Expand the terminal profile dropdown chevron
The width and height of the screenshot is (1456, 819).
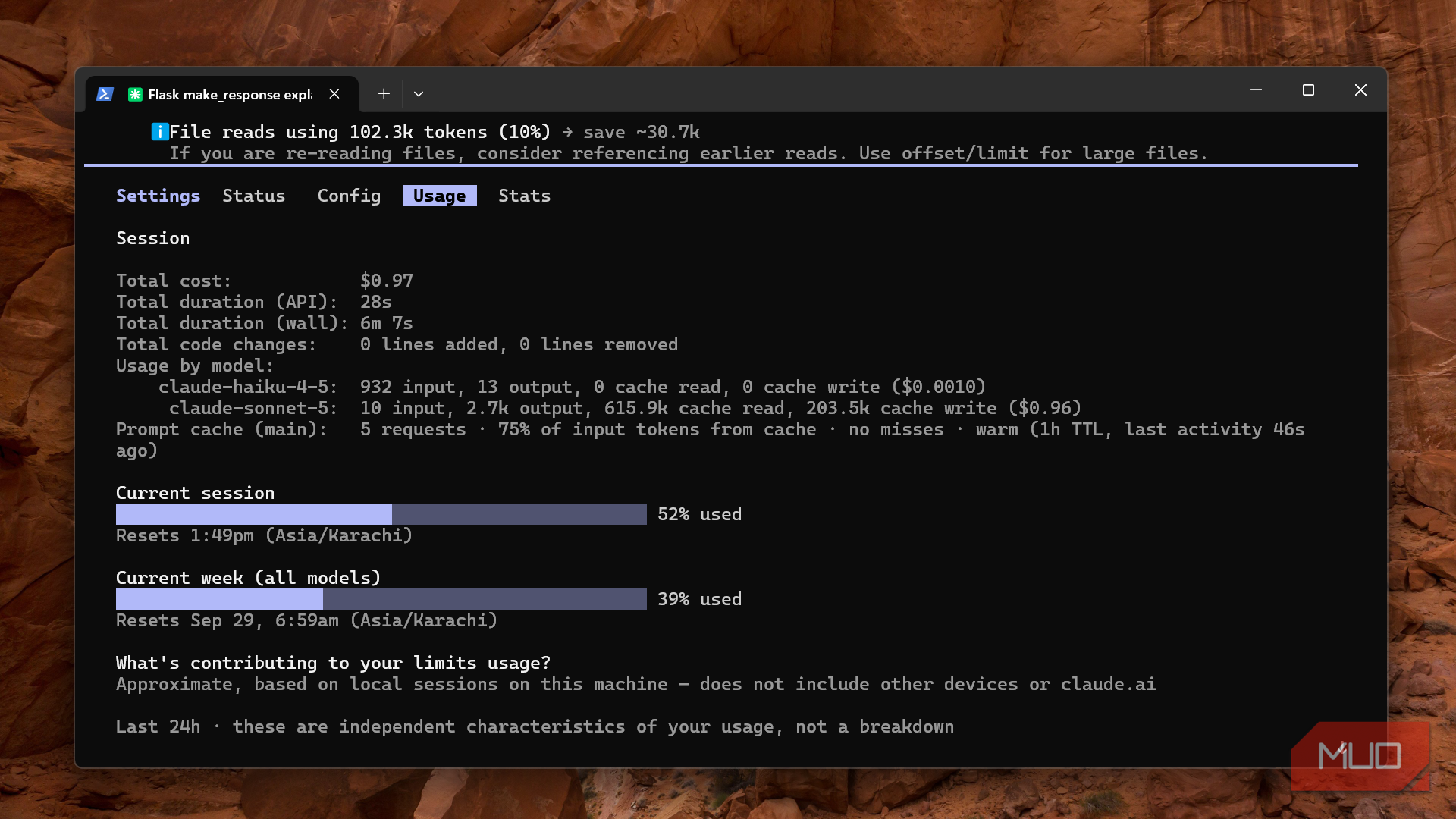pos(419,93)
